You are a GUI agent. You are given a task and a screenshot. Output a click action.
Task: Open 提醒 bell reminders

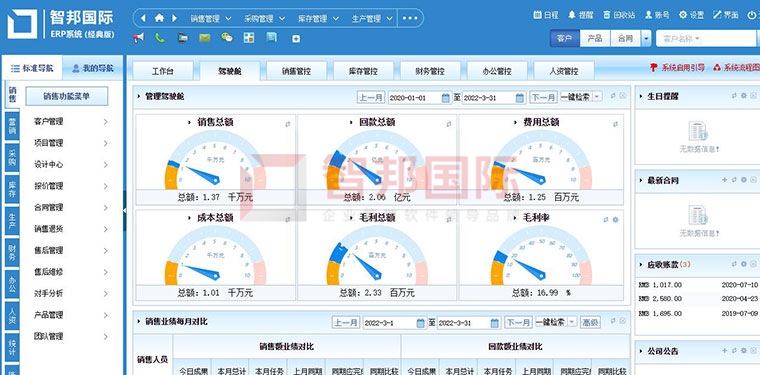pos(581,15)
